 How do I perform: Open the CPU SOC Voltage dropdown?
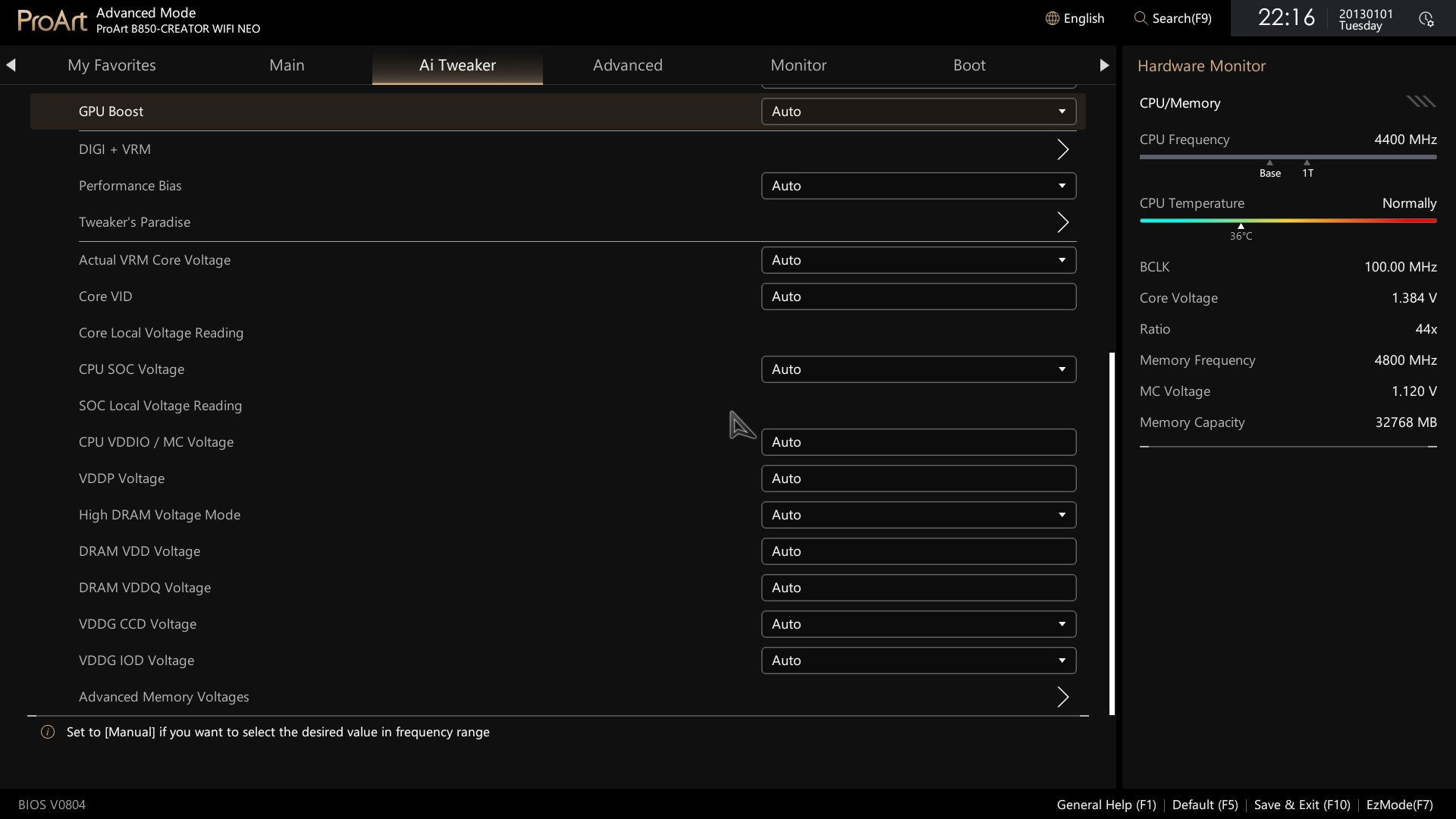(x=918, y=369)
